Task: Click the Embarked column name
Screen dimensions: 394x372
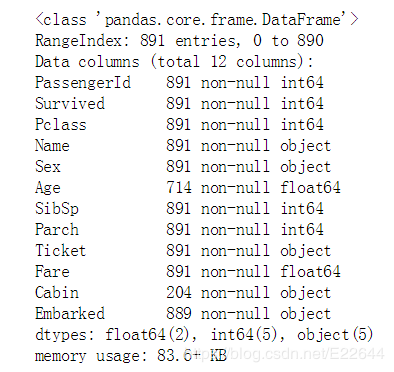Action: pos(70,313)
